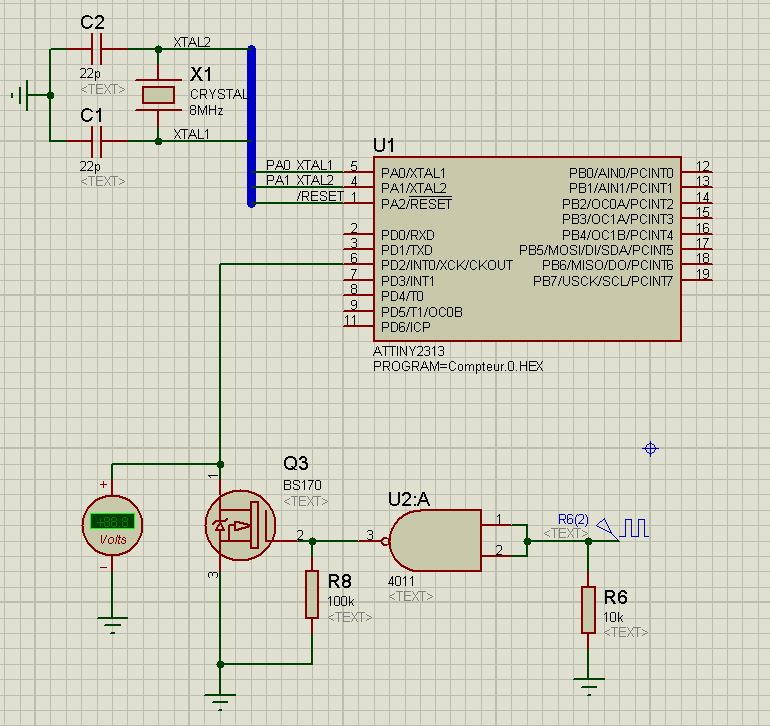
Task: Click the C2 capacitor symbol
Action: (x=96, y=49)
